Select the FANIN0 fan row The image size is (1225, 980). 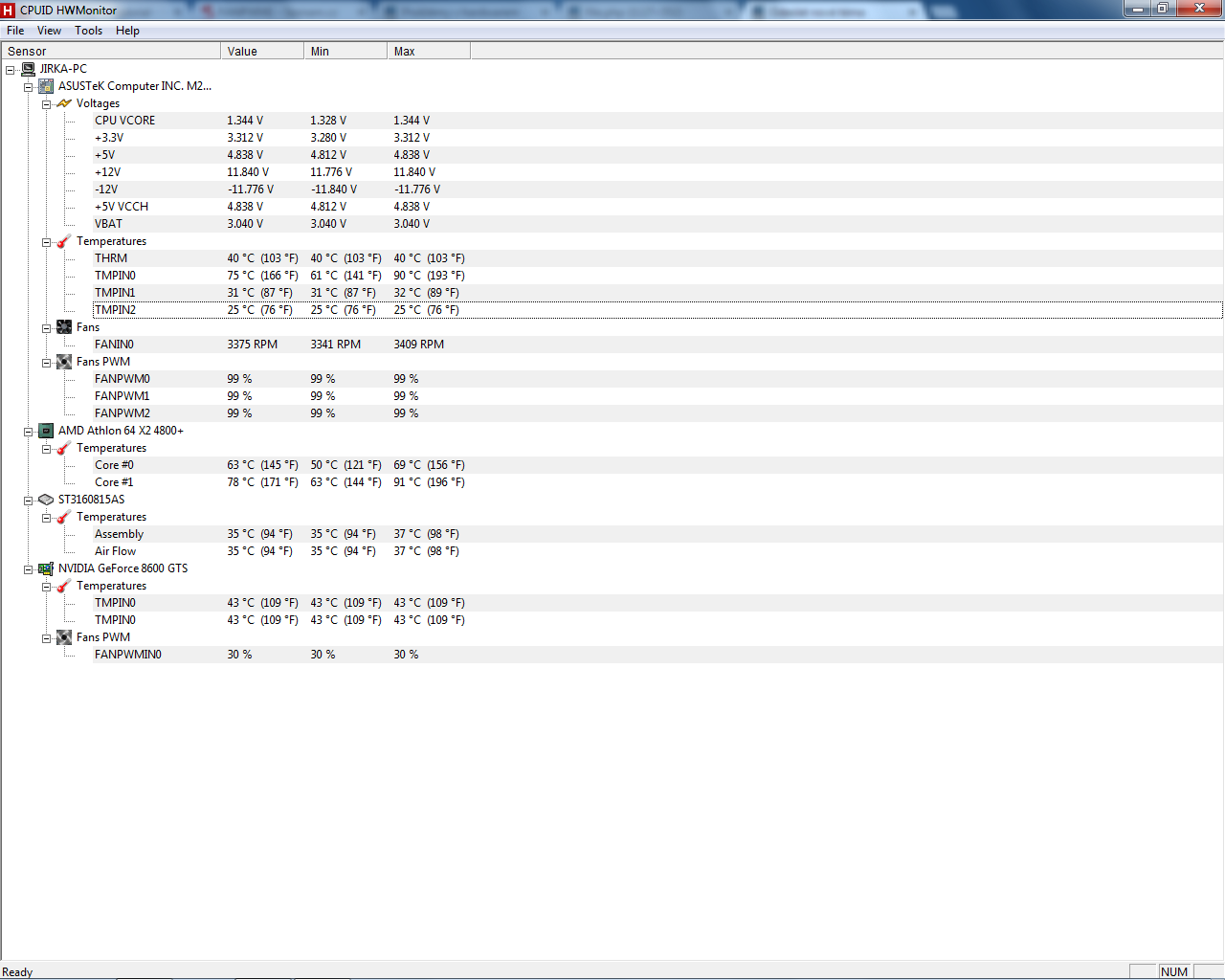click(657, 345)
